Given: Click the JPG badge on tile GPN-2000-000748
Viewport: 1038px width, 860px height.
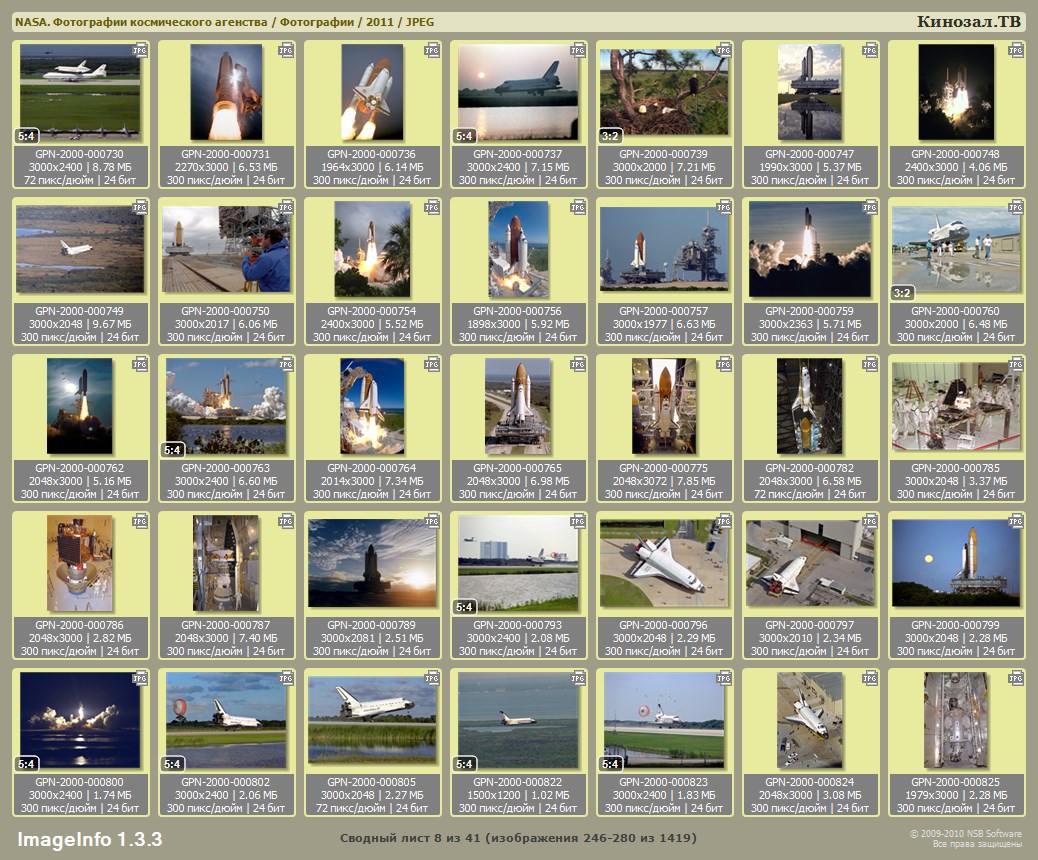Looking at the screenshot, I should 1017,49.
